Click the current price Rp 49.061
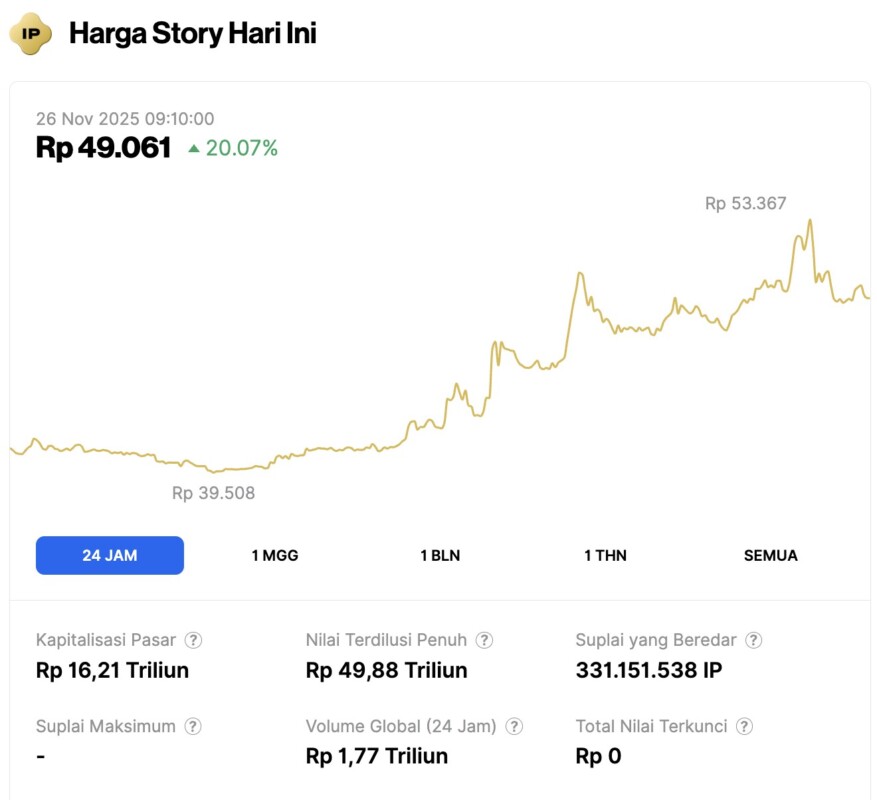The height and width of the screenshot is (800, 877). [103, 148]
